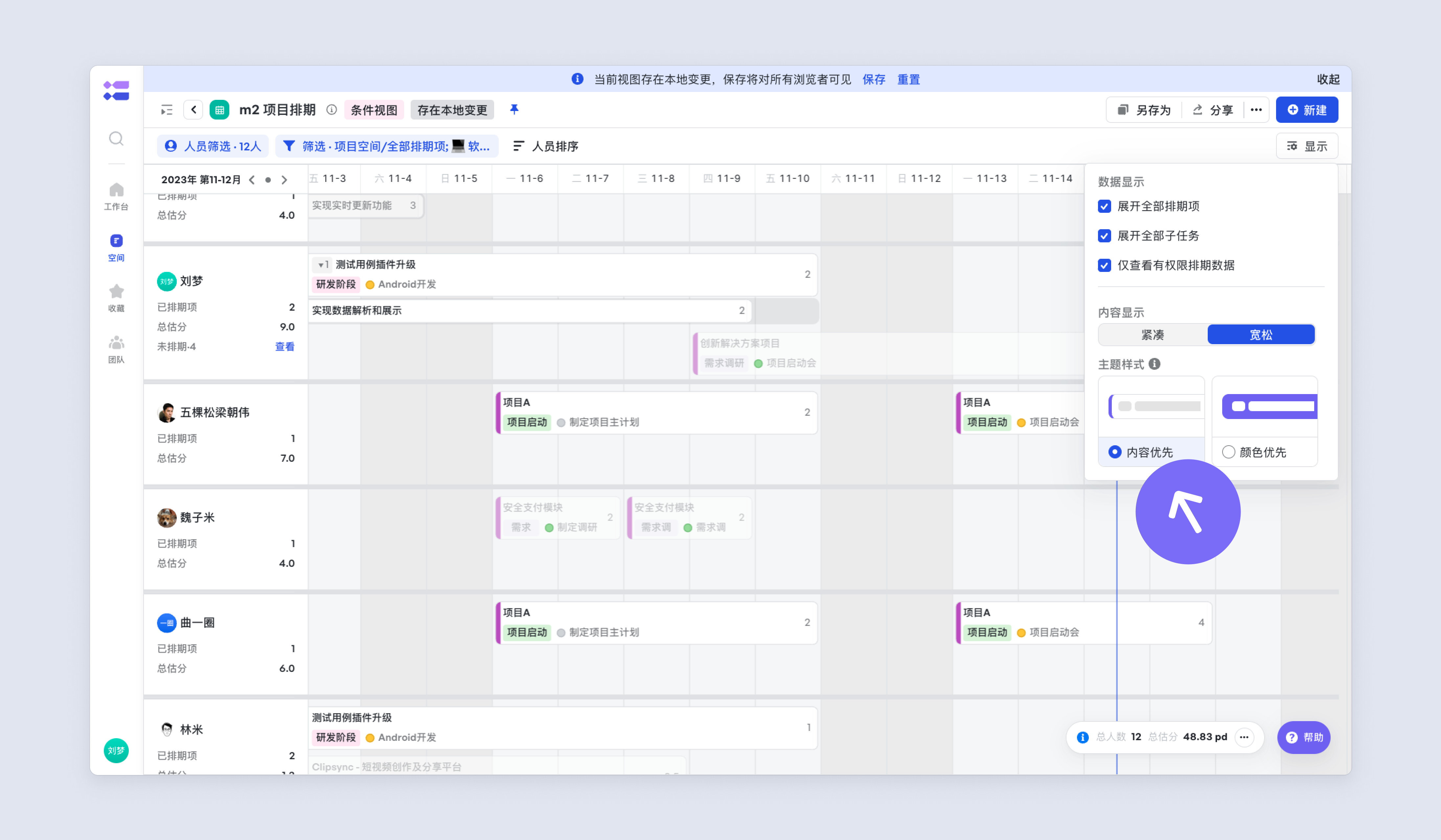The width and height of the screenshot is (1441, 840).
Task: Choose the purple color-first theme preview thumbnail
Action: (1265, 406)
